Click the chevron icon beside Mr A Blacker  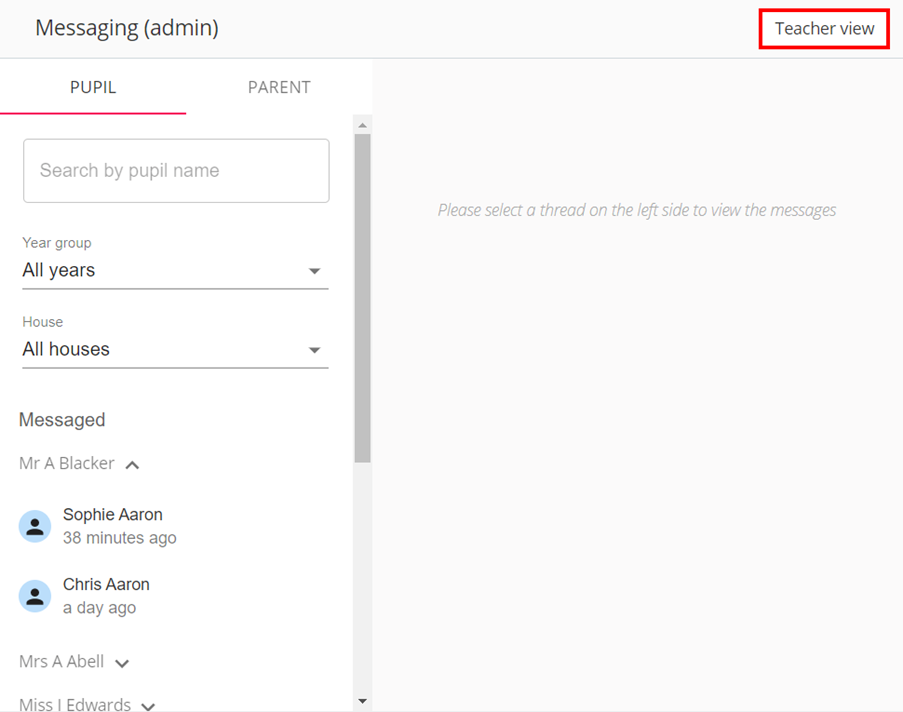pos(132,464)
